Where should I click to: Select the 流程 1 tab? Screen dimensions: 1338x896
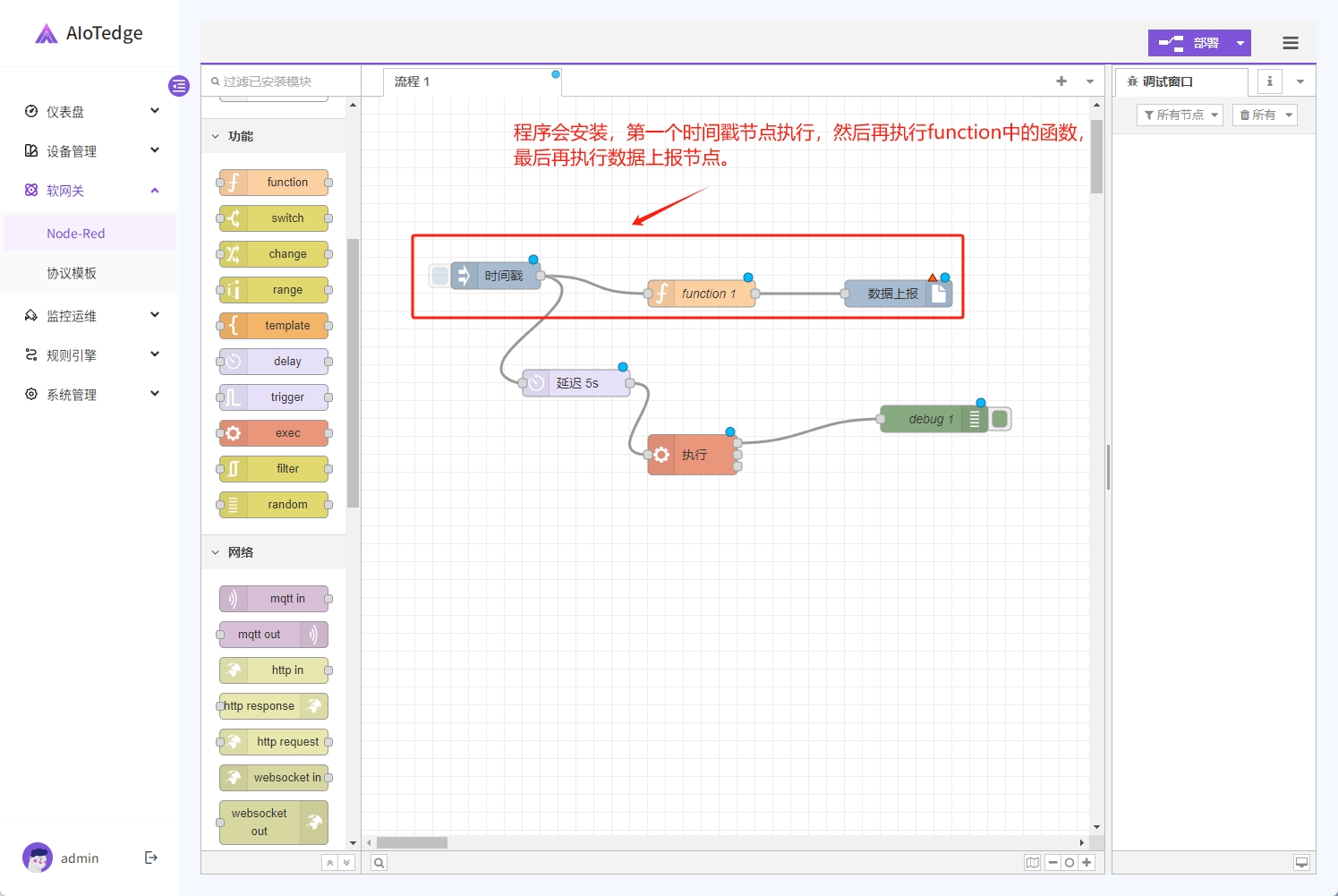(413, 81)
